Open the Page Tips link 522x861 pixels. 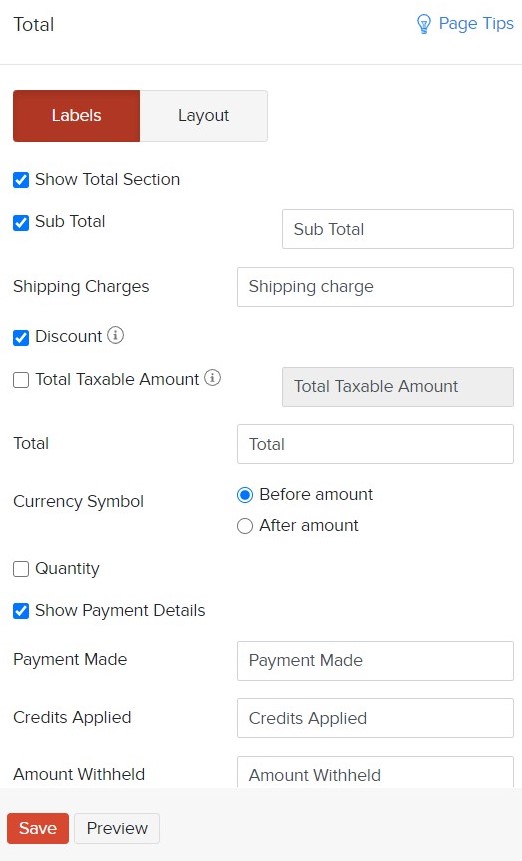point(476,24)
